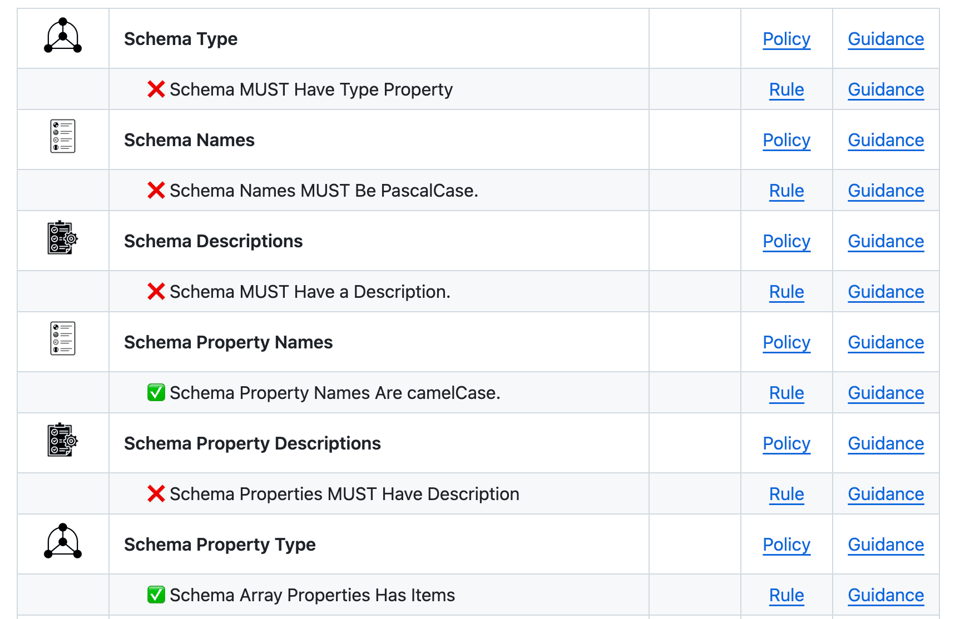Open Guidance link for Schema Property Type

[885, 544]
